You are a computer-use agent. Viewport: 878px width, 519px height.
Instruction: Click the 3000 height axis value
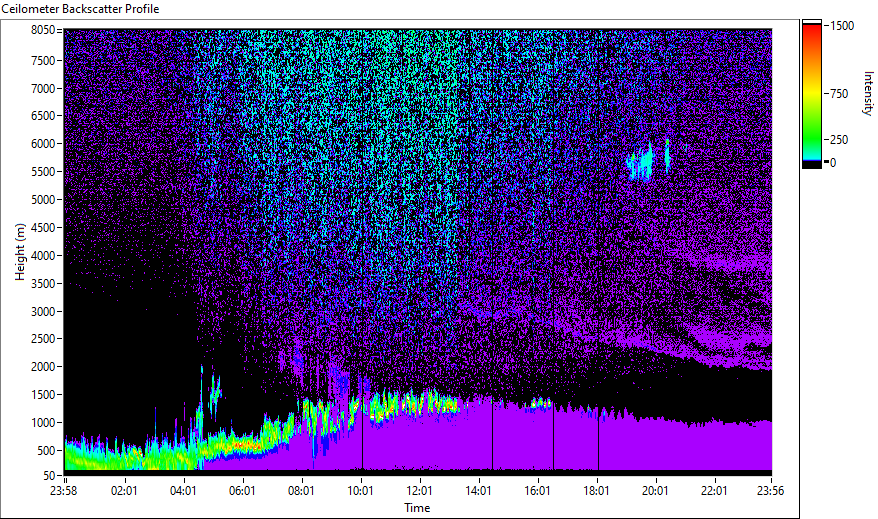(43, 312)
